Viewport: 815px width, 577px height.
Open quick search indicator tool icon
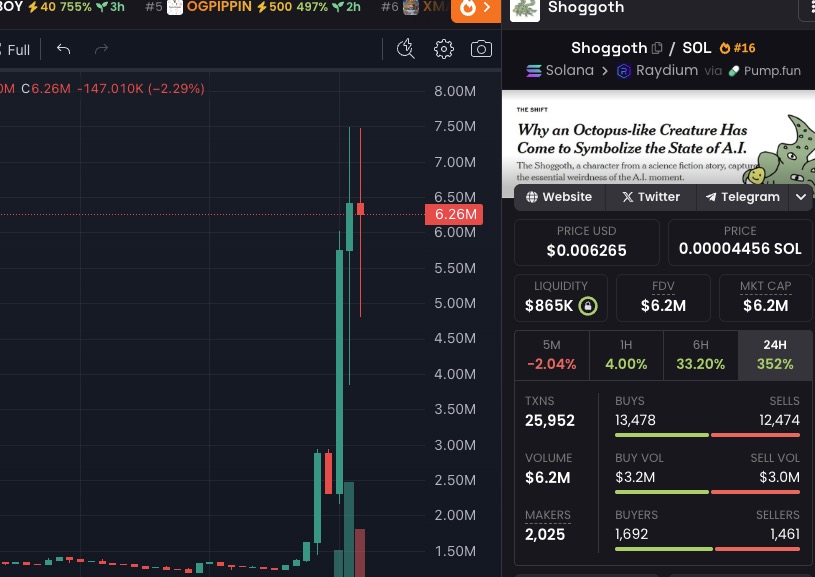click(x=405, y=49)
